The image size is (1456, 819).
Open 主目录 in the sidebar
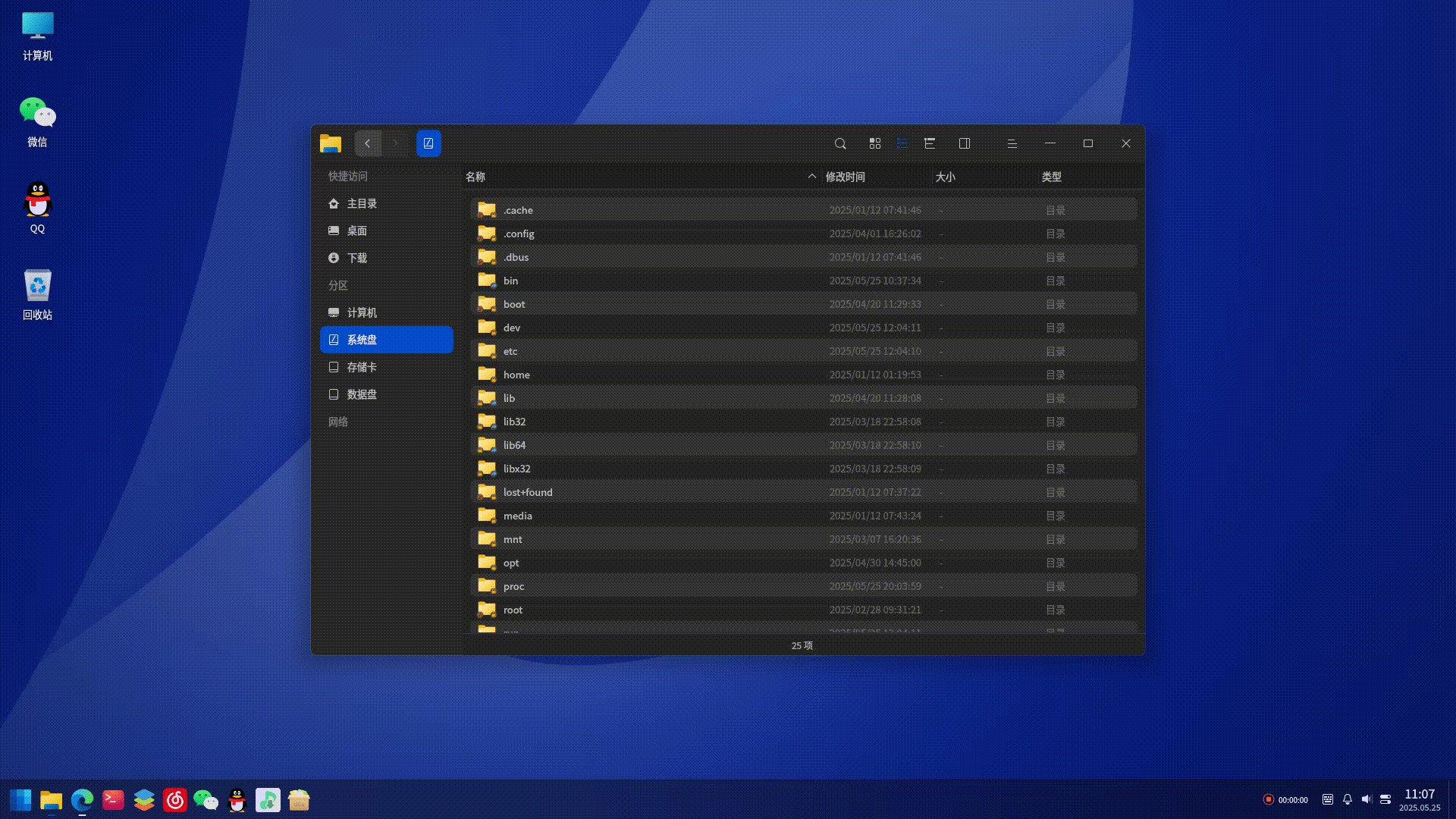(x=387, y=203)
